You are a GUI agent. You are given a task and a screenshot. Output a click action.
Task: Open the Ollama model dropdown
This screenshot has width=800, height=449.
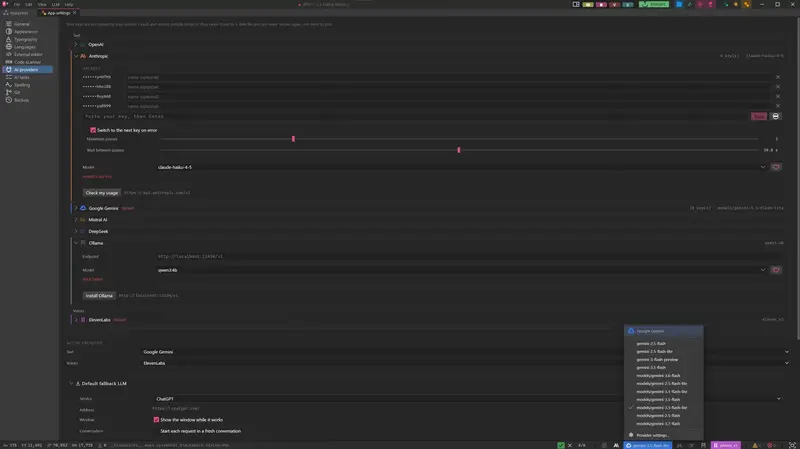tap(462, 270)
